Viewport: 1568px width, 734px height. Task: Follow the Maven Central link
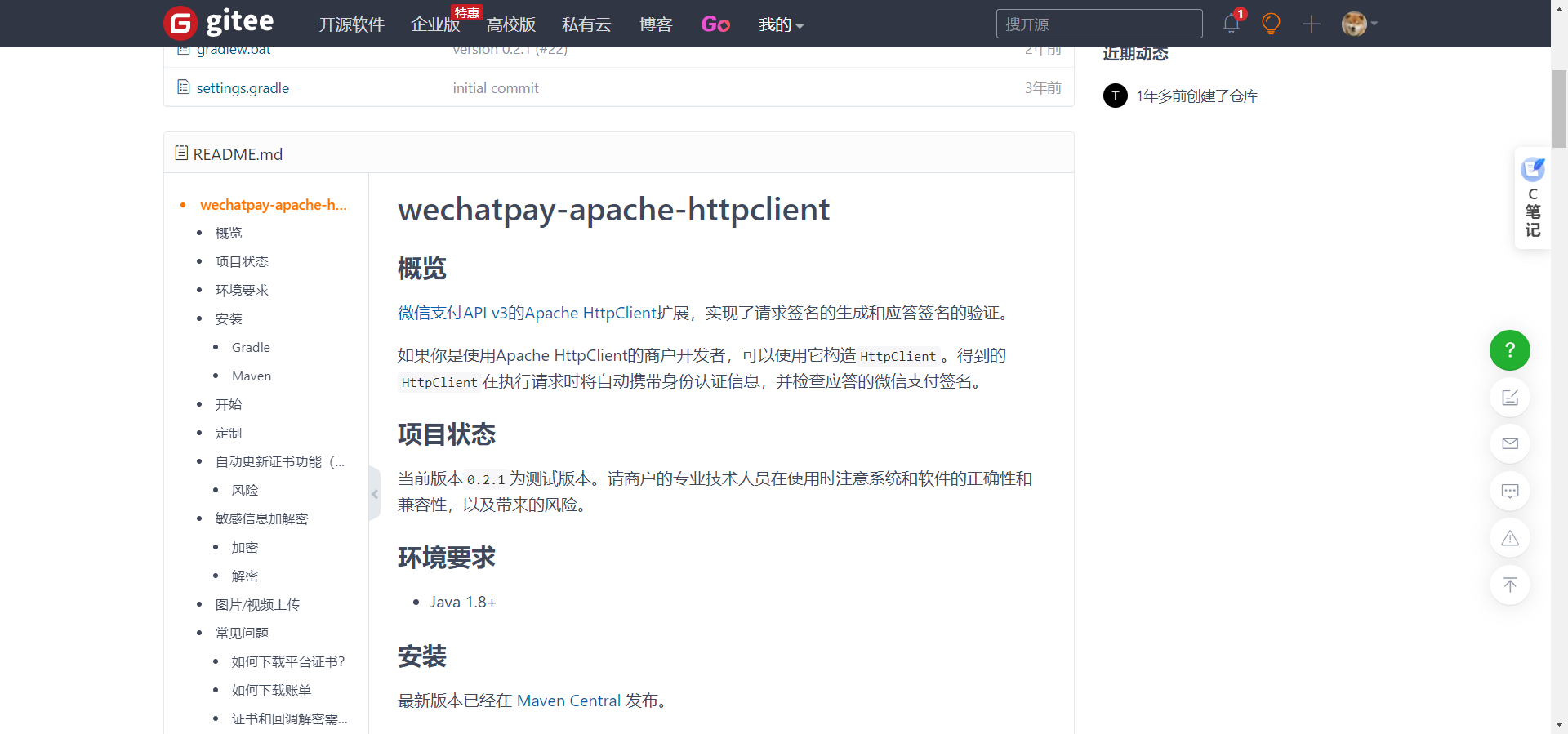568,701
